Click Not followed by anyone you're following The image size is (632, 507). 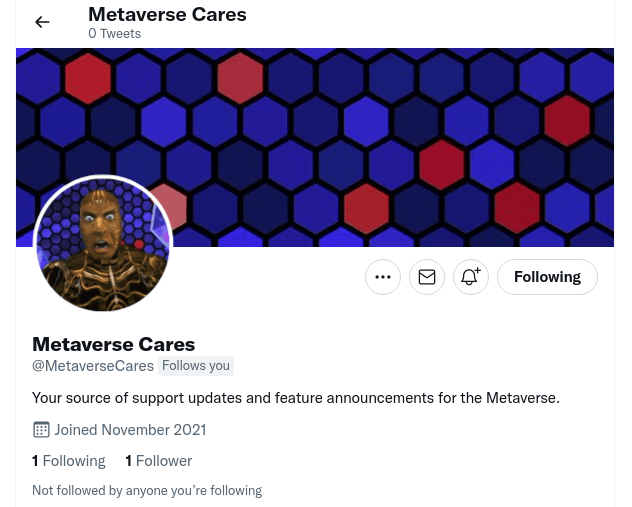147,490
